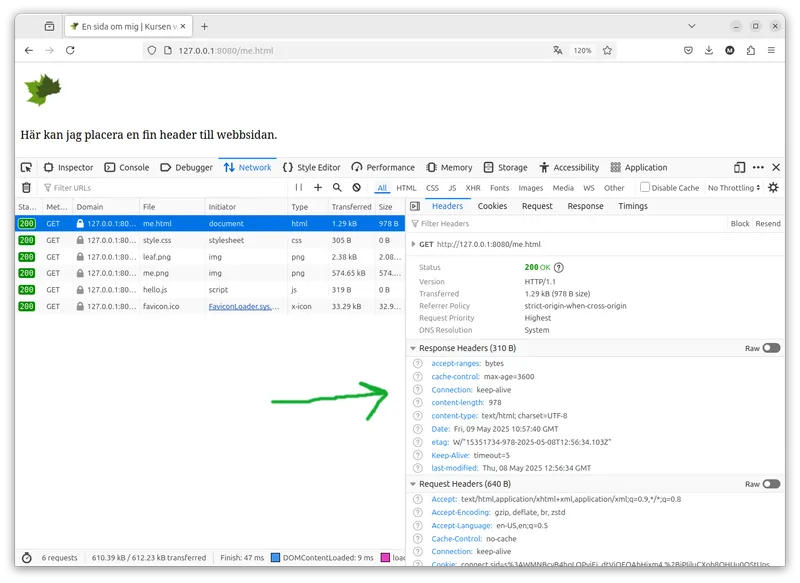Collapse the Request Headers section
Image resolution: width=800 pixels, height=583 pixels.
coord(413,484)
